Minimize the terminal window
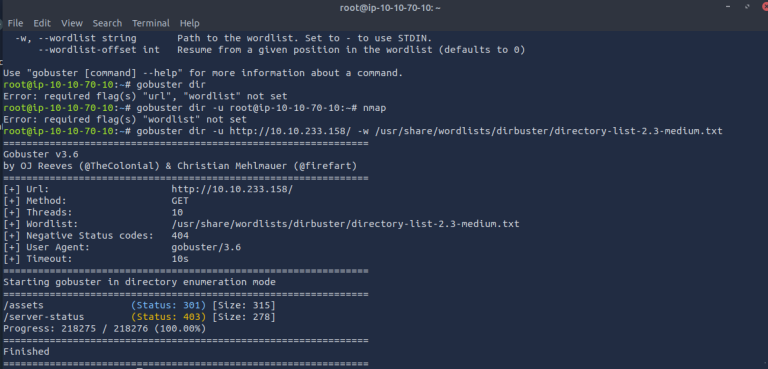768x369 pixels. coord(729,7)
